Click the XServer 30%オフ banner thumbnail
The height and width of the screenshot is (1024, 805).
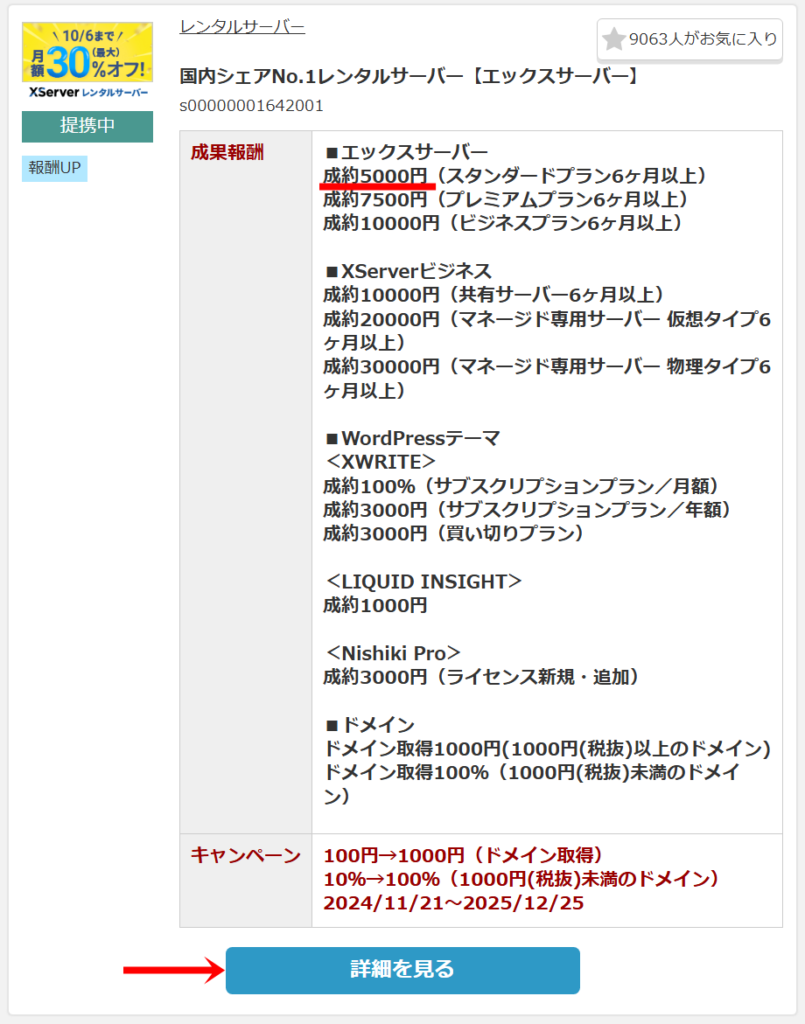(87, 60)
